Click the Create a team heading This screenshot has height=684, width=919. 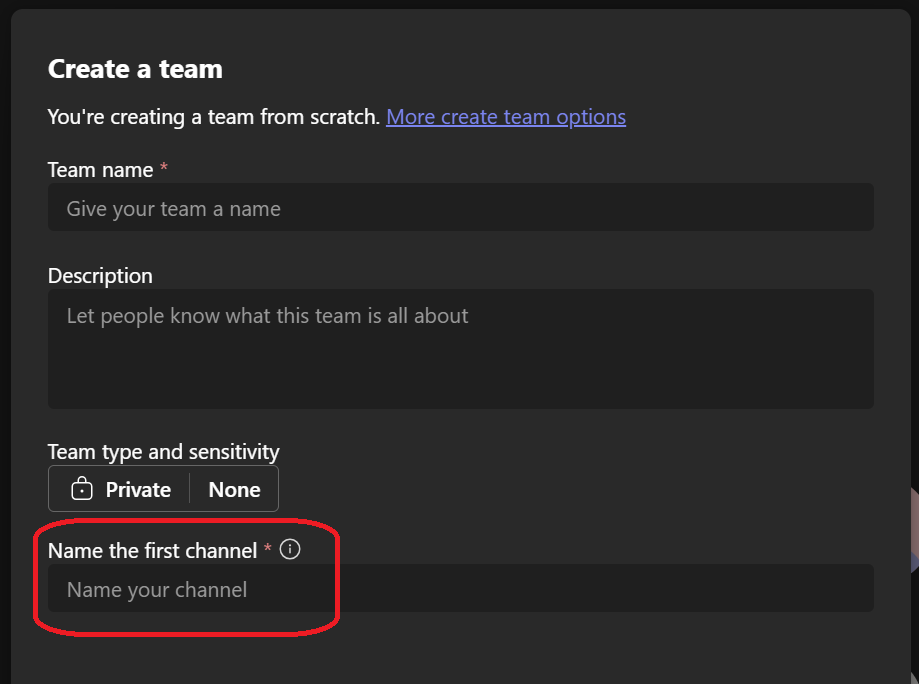point(135,69)
